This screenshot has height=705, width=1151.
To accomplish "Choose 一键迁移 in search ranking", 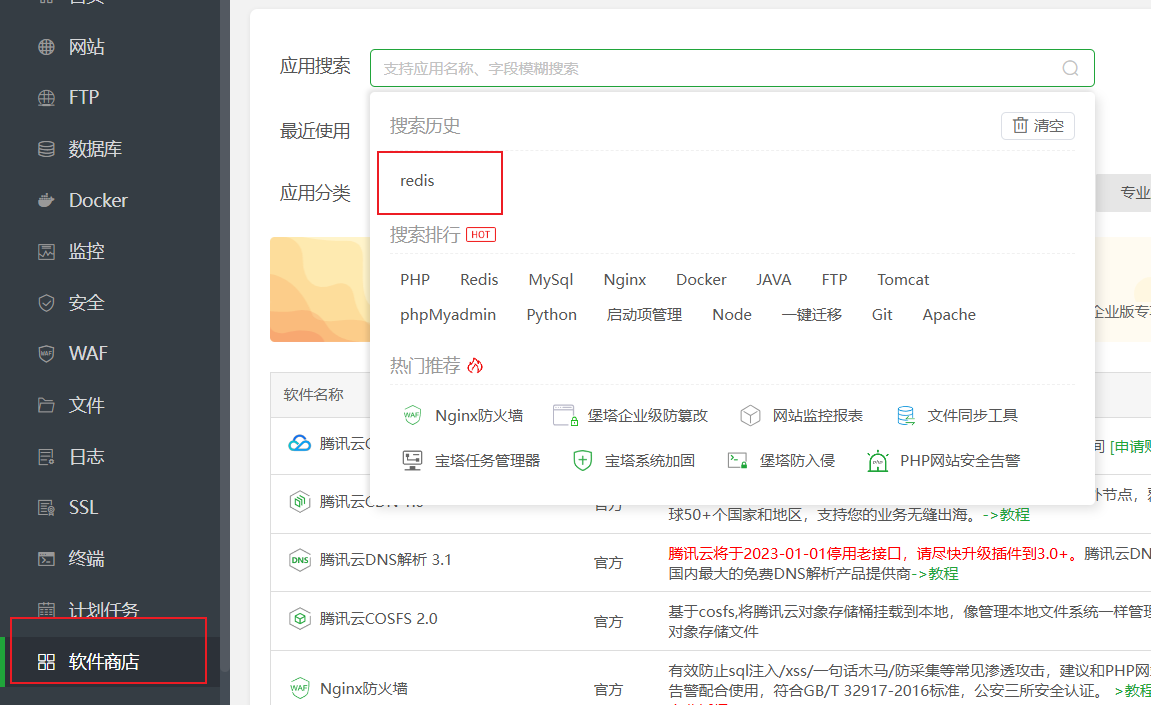I will [x=811, y=315].
